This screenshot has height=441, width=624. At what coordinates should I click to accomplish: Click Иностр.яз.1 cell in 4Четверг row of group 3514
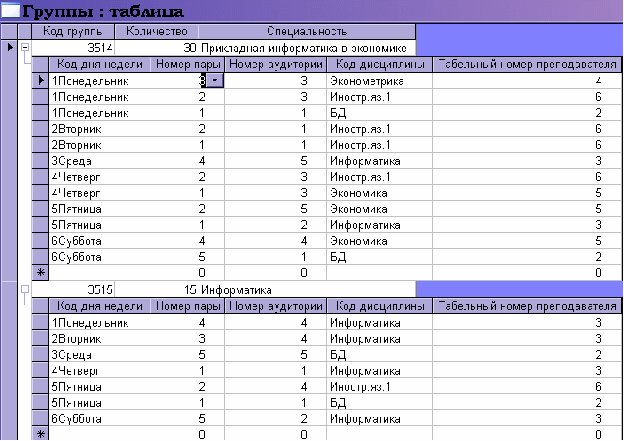coord(380,177)
